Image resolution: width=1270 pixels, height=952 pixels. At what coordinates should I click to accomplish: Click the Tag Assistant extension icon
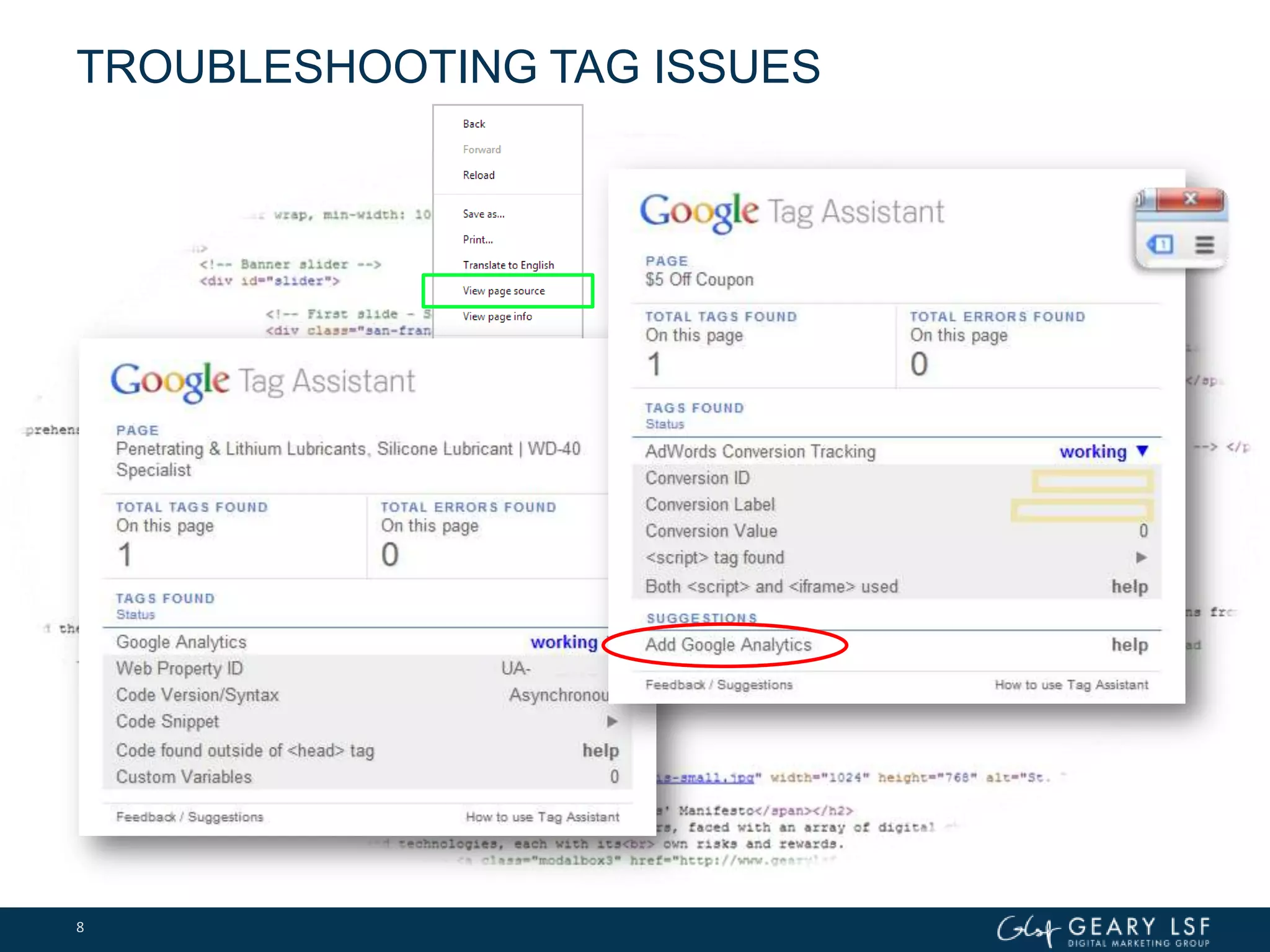click(1161, 244)
